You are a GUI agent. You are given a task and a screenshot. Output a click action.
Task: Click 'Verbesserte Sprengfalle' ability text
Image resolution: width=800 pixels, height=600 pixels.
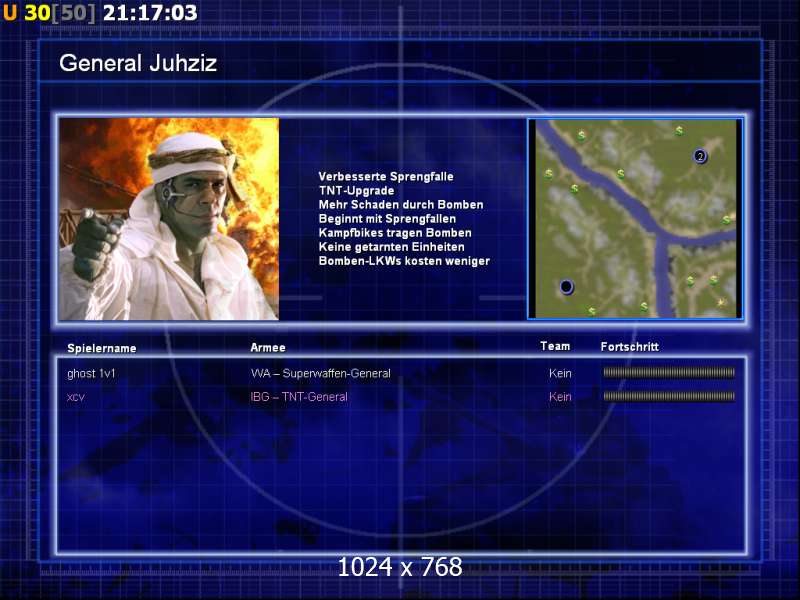tap(386, 177)
